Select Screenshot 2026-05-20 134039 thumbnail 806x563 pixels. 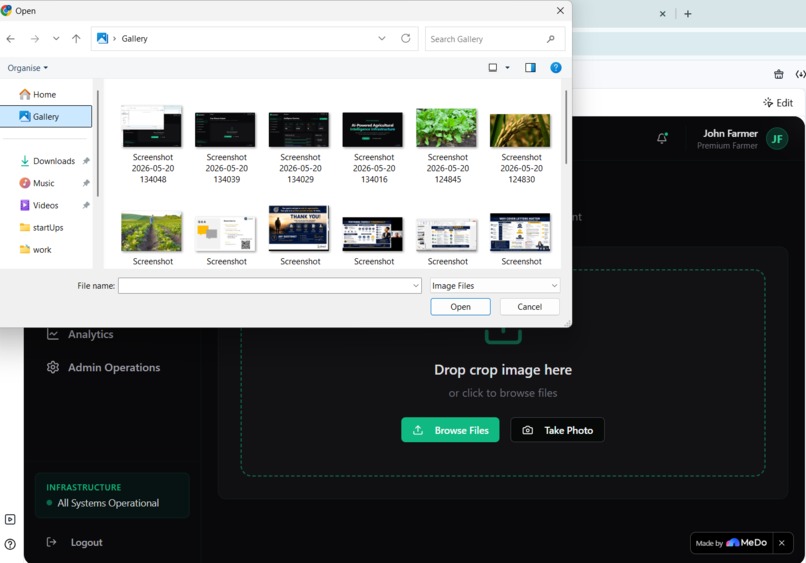(225, 130)
